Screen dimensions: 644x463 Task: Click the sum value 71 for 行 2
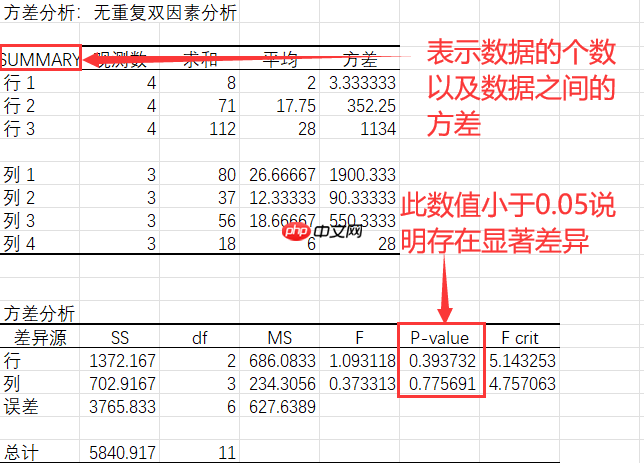(x=227, y=106)
